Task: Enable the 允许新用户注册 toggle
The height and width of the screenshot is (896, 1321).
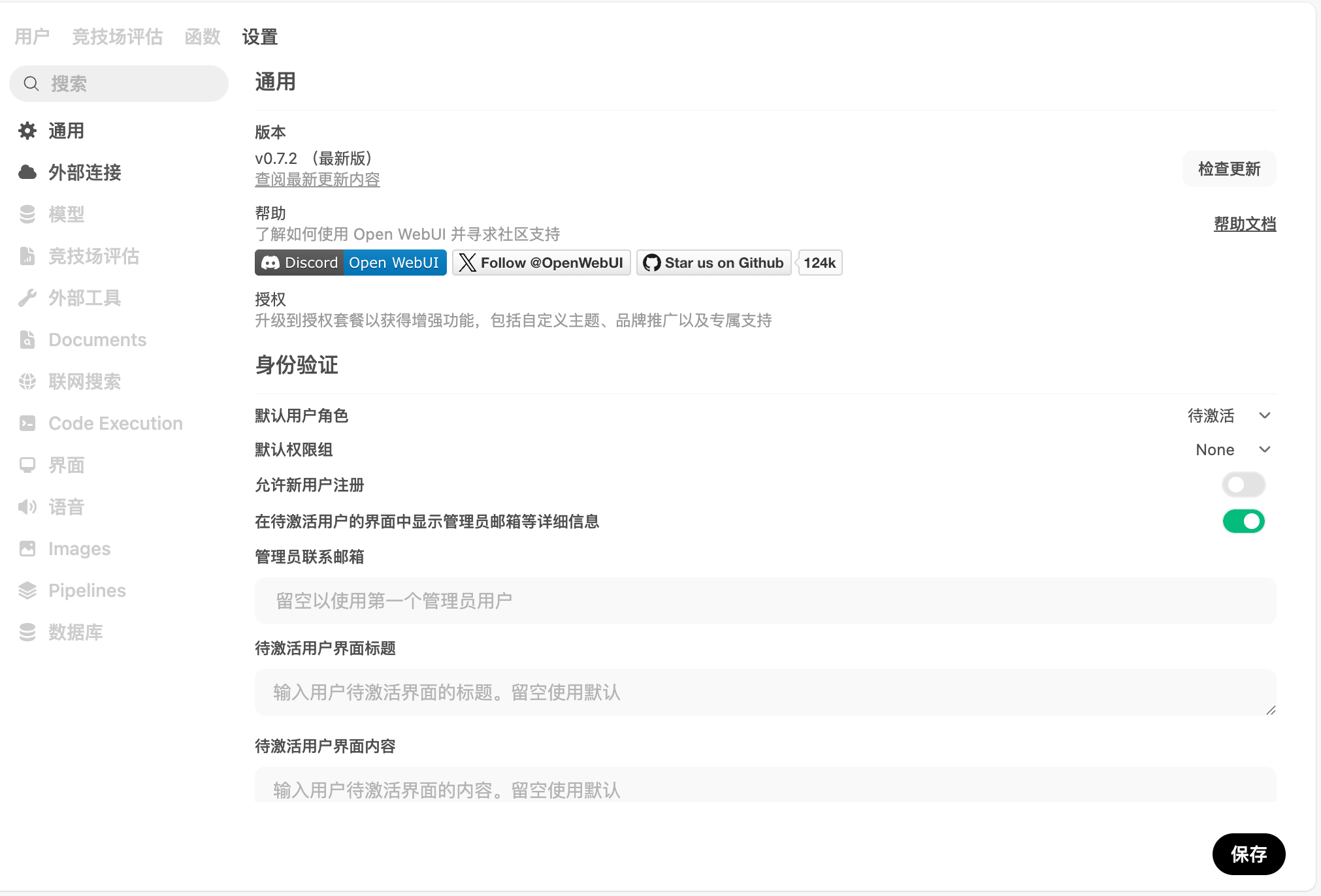Action: point(1243,485)
